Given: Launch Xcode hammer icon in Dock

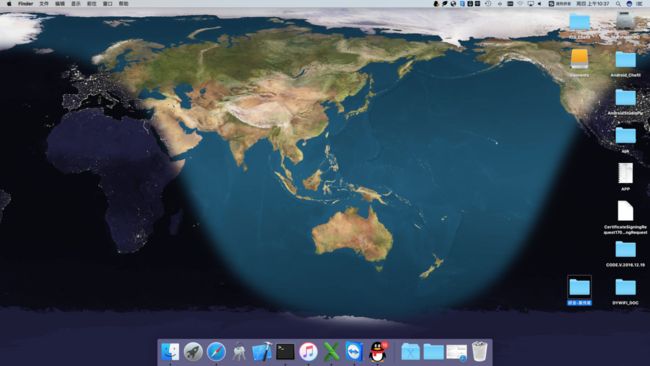Looking at the screenshot, I should coord(262,351).
